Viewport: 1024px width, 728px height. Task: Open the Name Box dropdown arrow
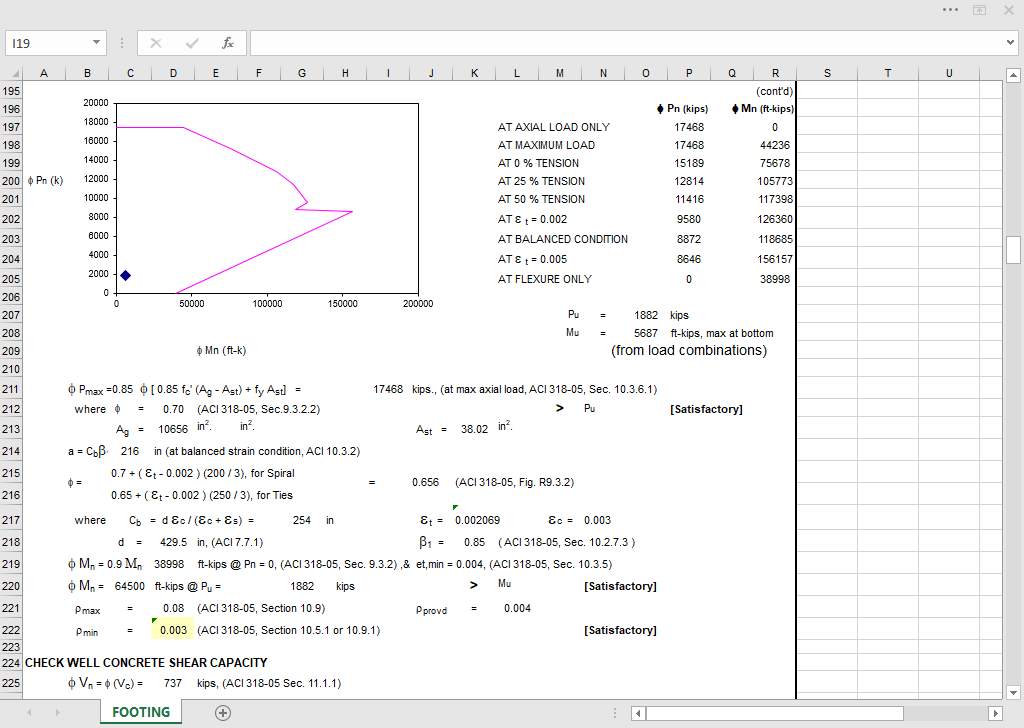[x=96, y=42]
